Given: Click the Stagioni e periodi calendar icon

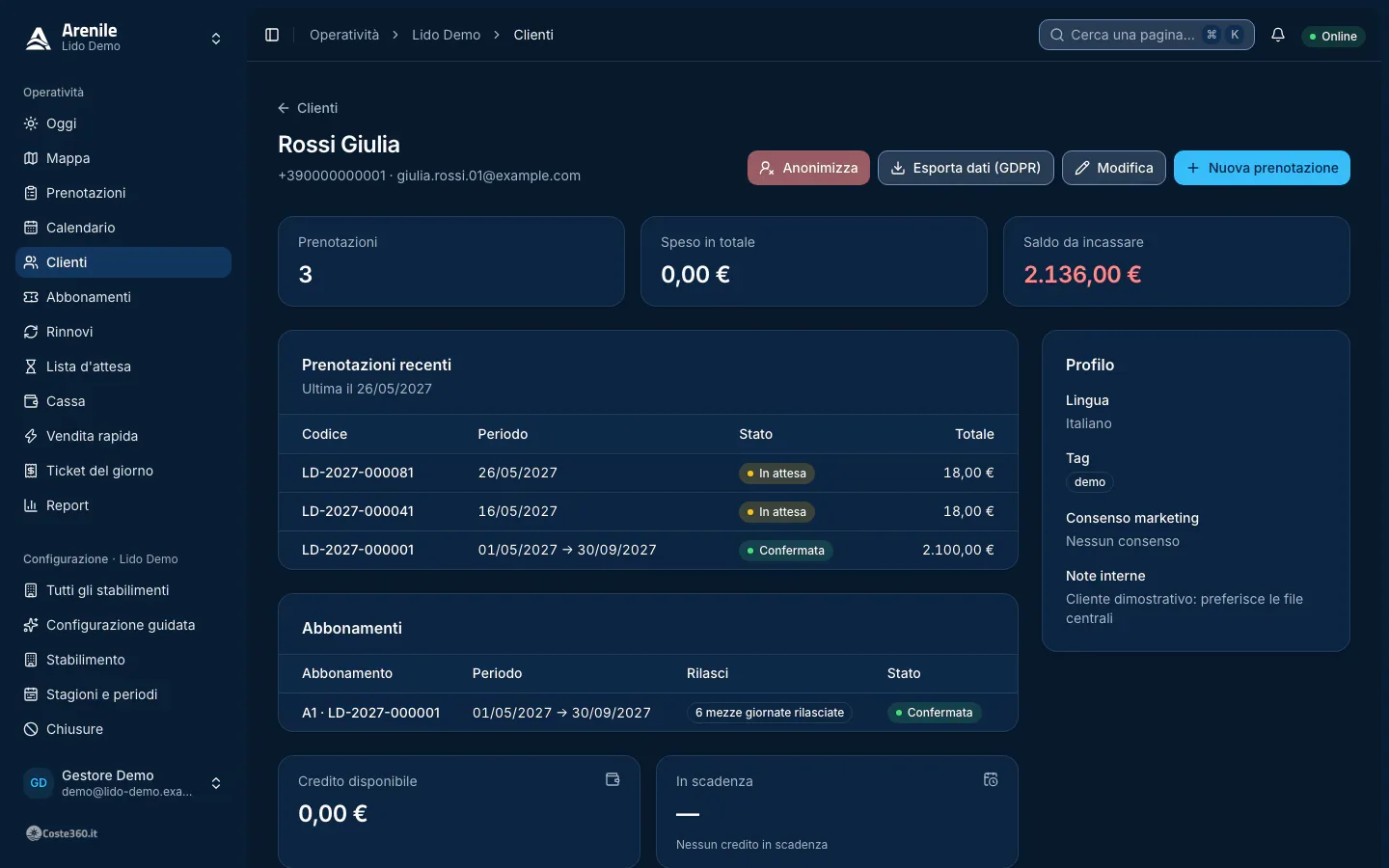Looking at the screenshot, I should [31, 694].
